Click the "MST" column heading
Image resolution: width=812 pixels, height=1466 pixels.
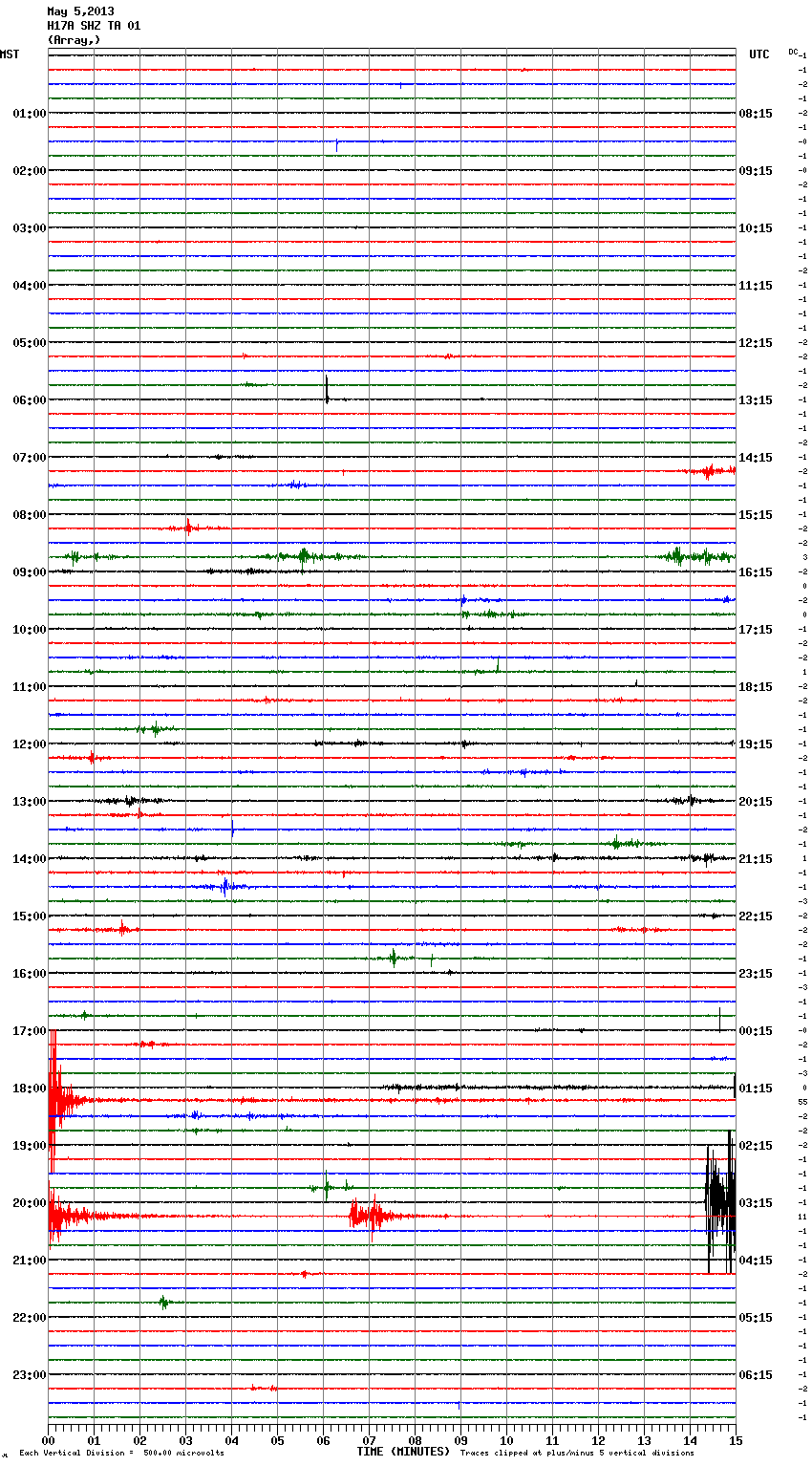point(10,54)
